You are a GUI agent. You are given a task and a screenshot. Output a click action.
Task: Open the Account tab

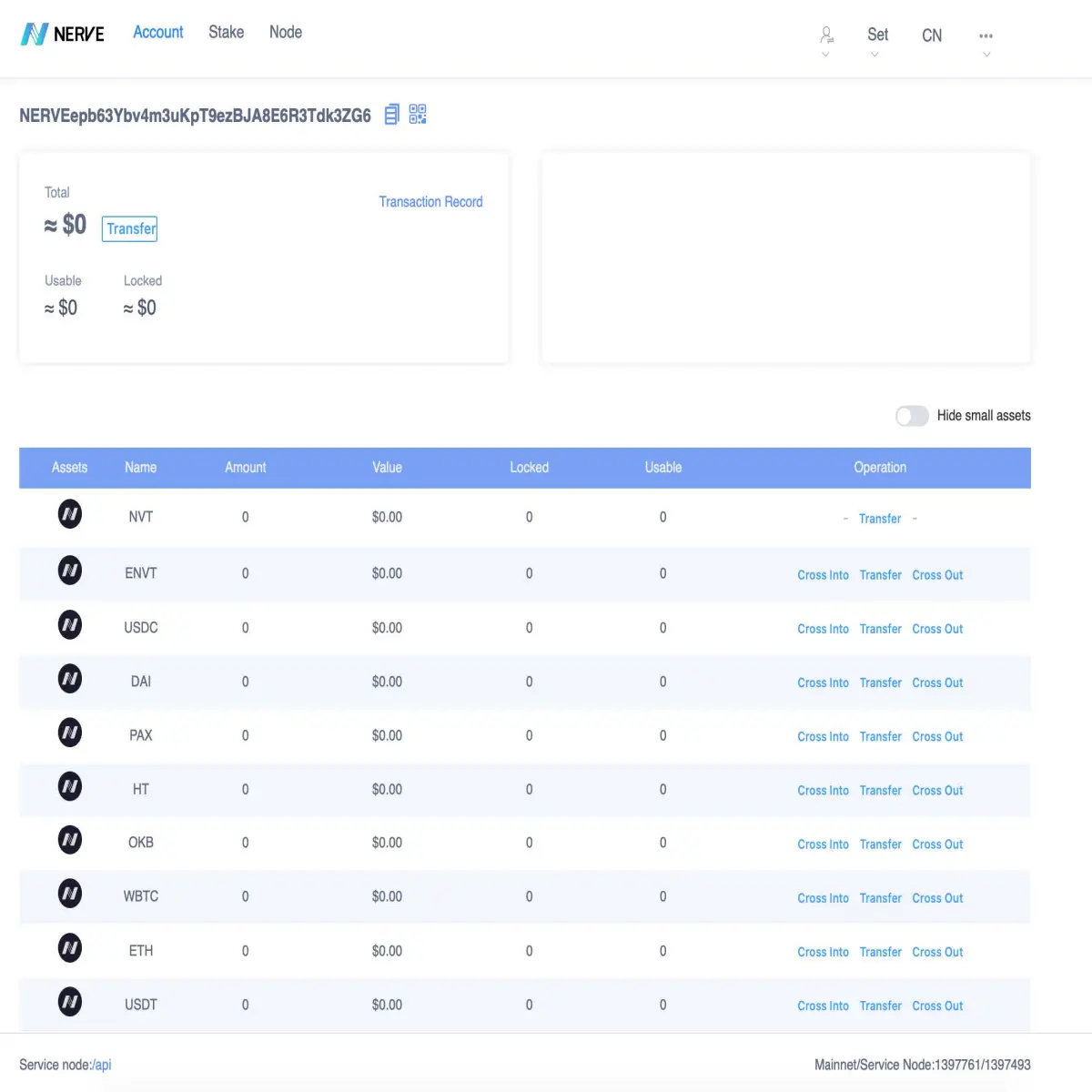point(158,32)
